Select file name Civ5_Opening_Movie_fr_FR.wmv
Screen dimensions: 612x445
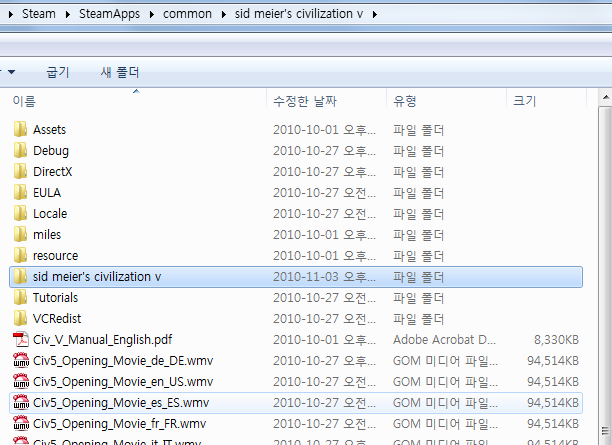point(119,424)
